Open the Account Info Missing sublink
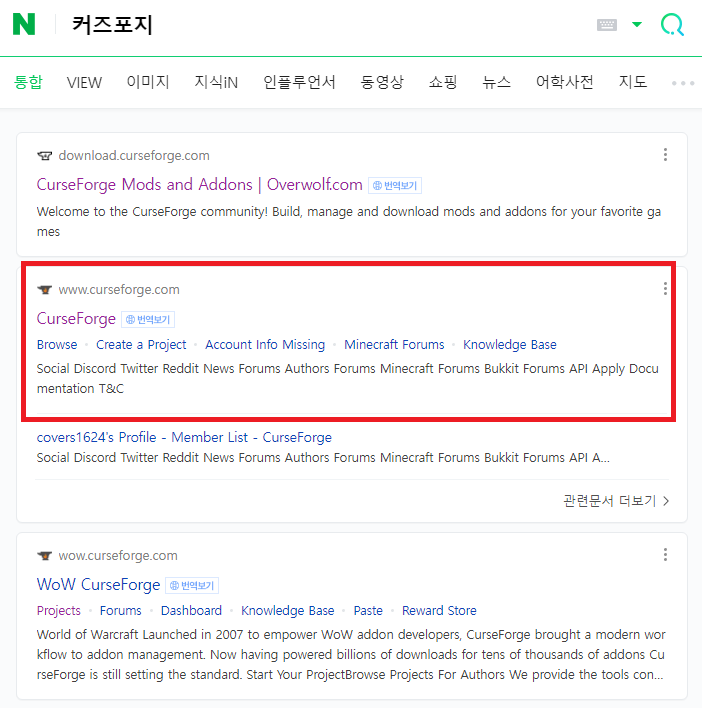The width and height of the screenshot is (702, 708). pyautogui.click(x=265, y=345)
